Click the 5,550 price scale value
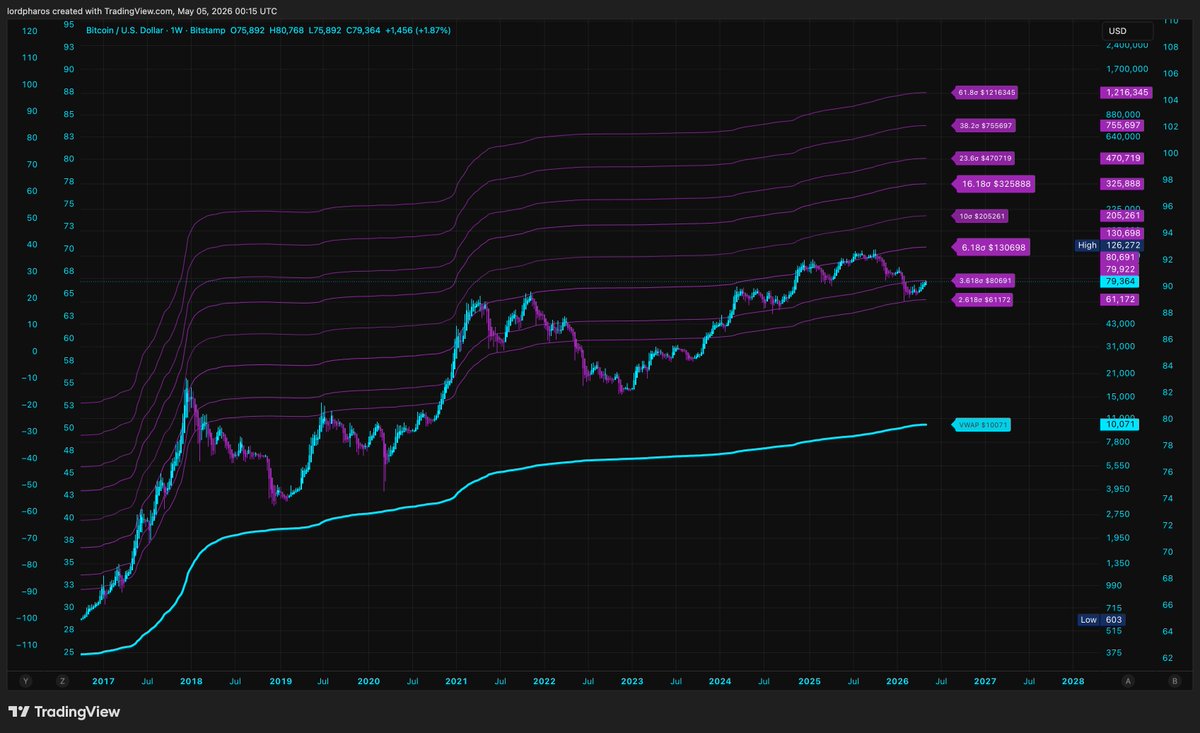 1118,465
